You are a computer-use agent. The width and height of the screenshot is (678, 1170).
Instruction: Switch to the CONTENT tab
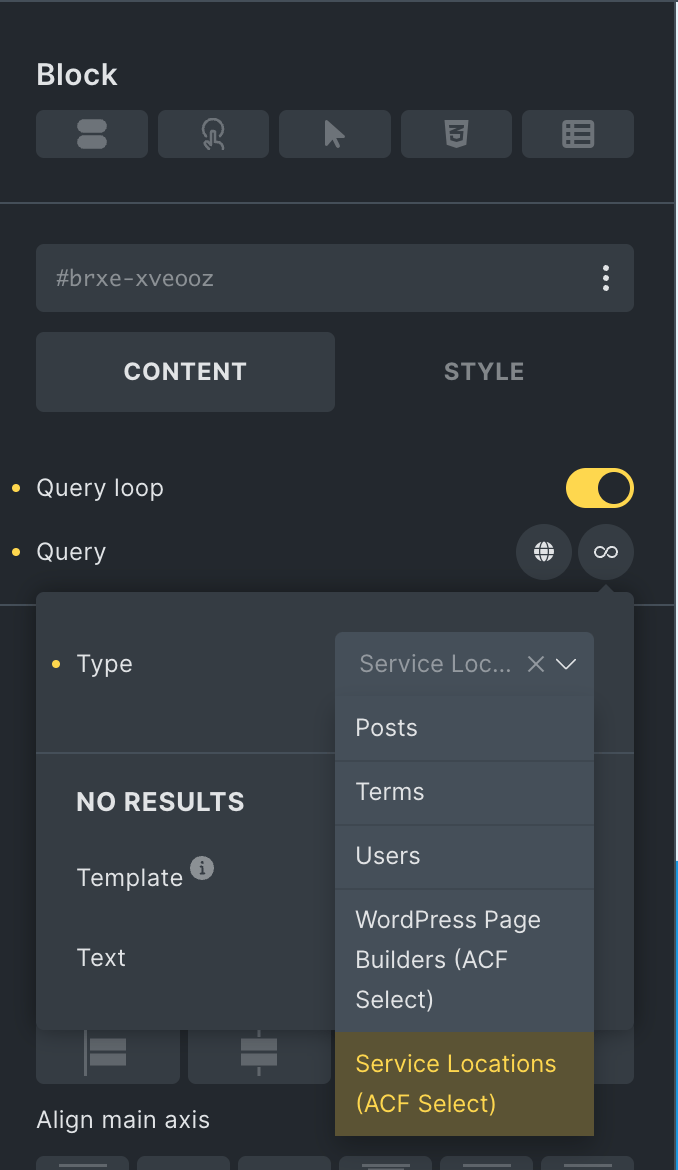pos(186,372)
